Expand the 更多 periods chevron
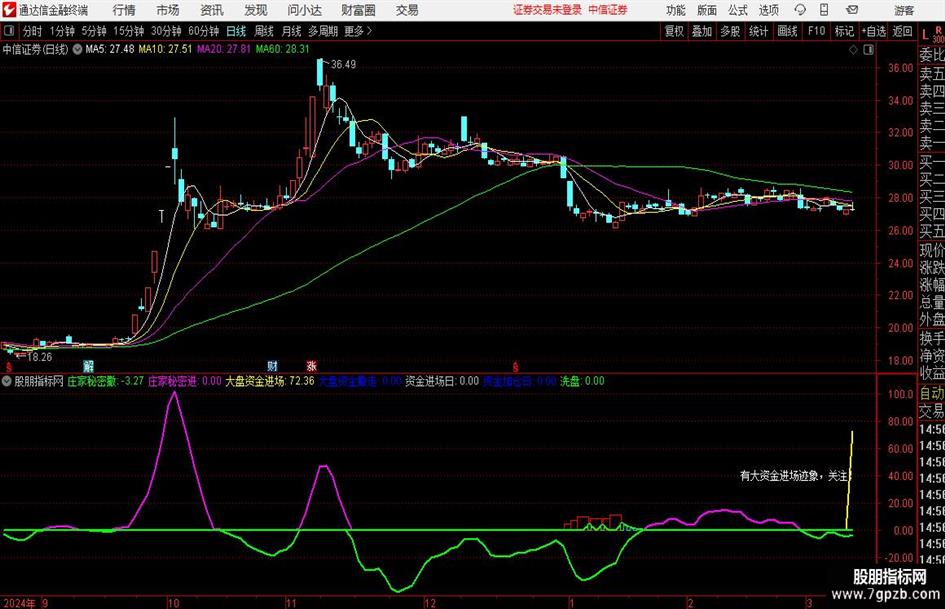 (358, 31)
